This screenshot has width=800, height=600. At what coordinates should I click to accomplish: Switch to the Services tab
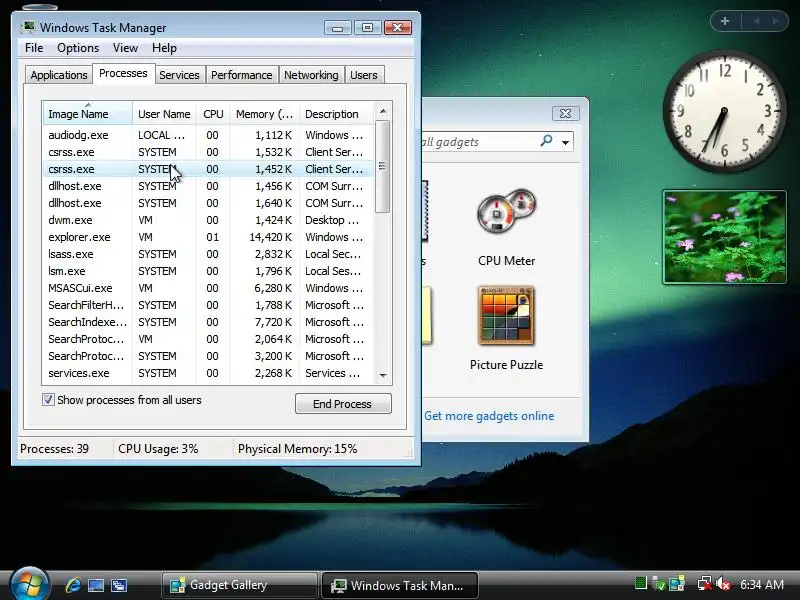(179, 75)
